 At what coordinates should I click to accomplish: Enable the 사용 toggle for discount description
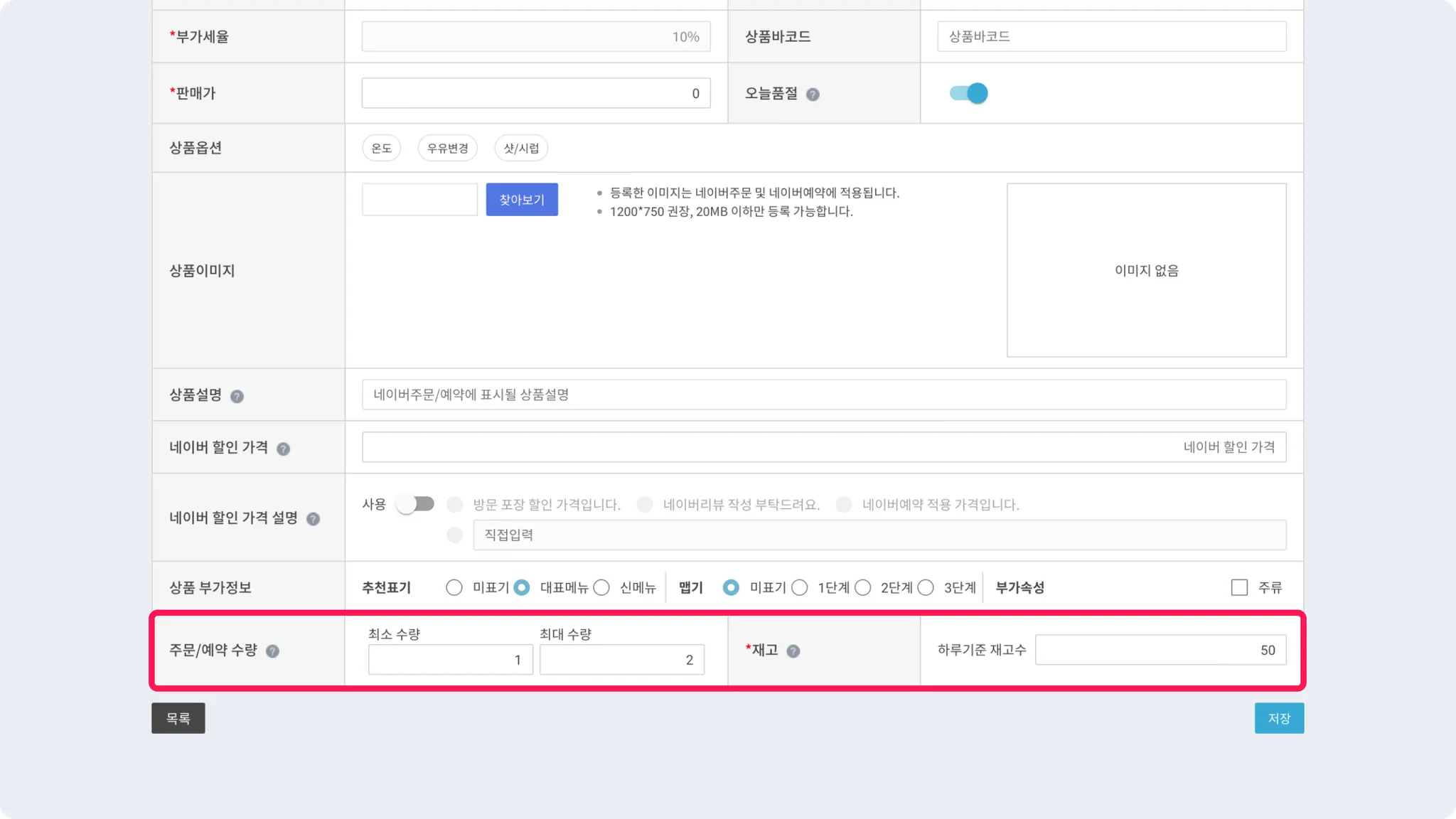coord(415,504)
